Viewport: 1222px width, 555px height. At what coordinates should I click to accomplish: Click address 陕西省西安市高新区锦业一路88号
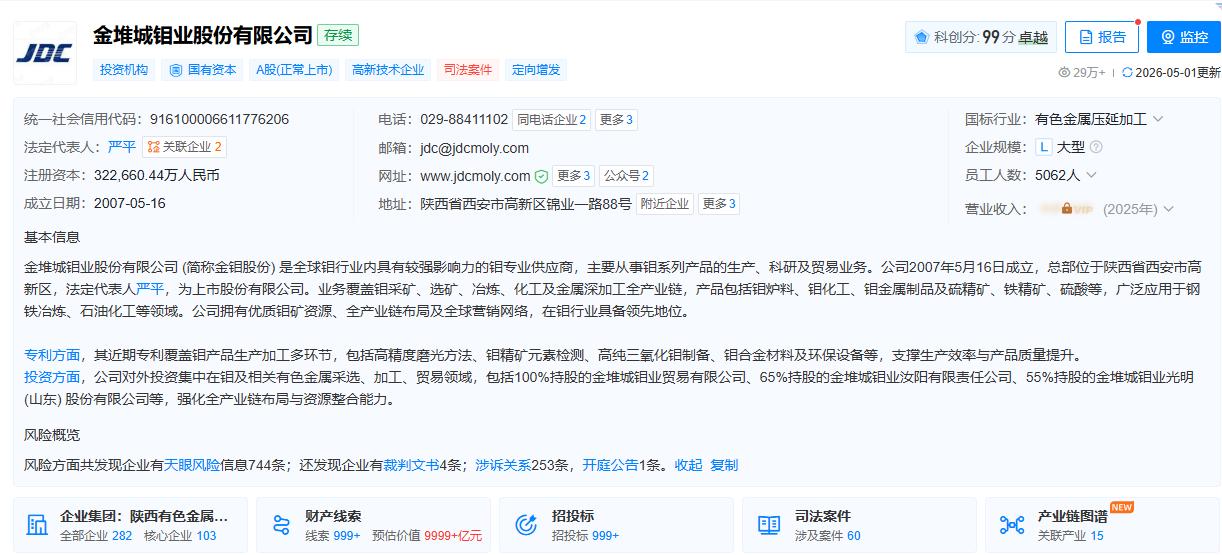526,204
